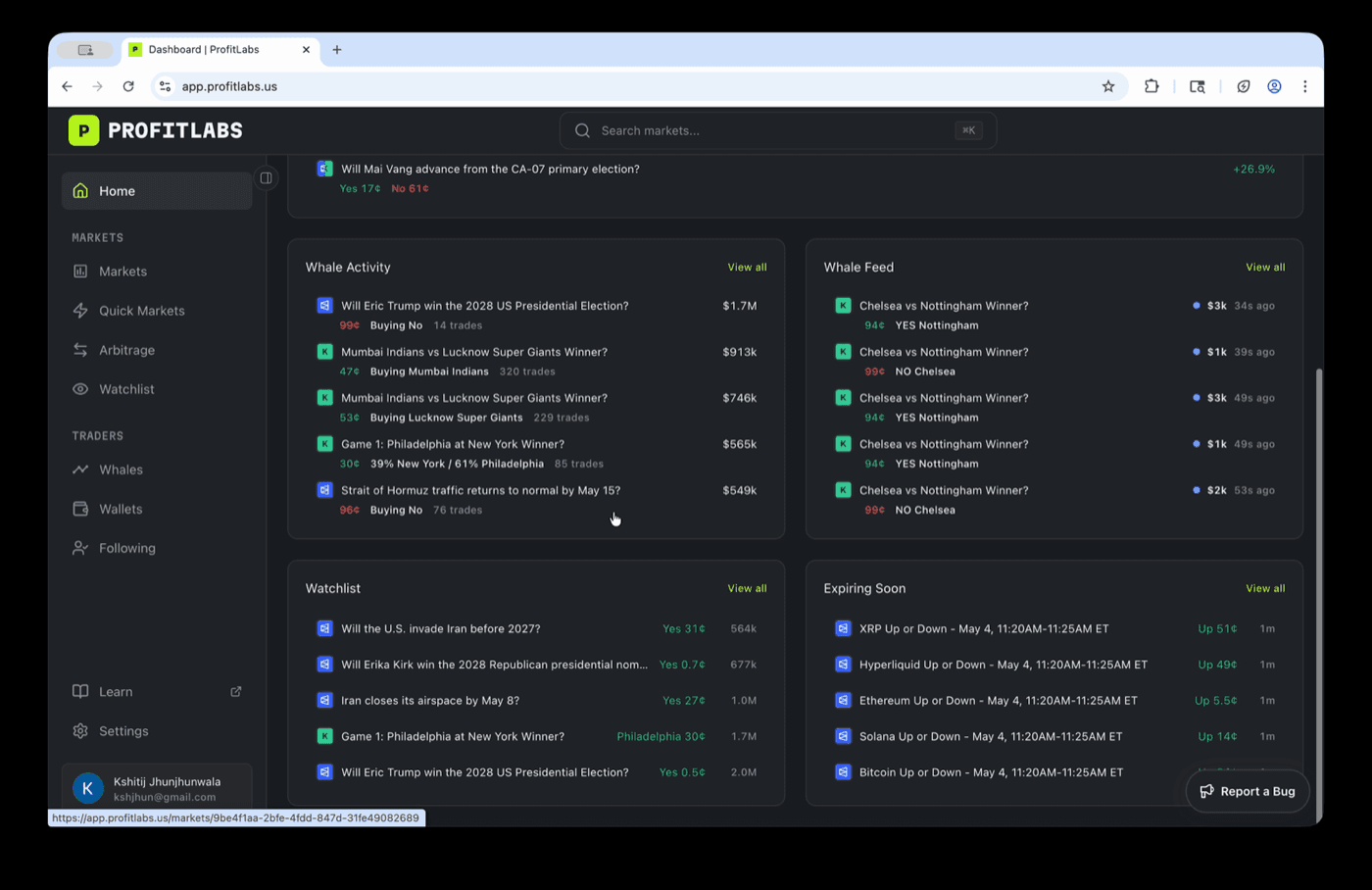This screenshot has height=890, width=1372.
Task: Click the ProfitLabs logo icon
Action: 83,130
